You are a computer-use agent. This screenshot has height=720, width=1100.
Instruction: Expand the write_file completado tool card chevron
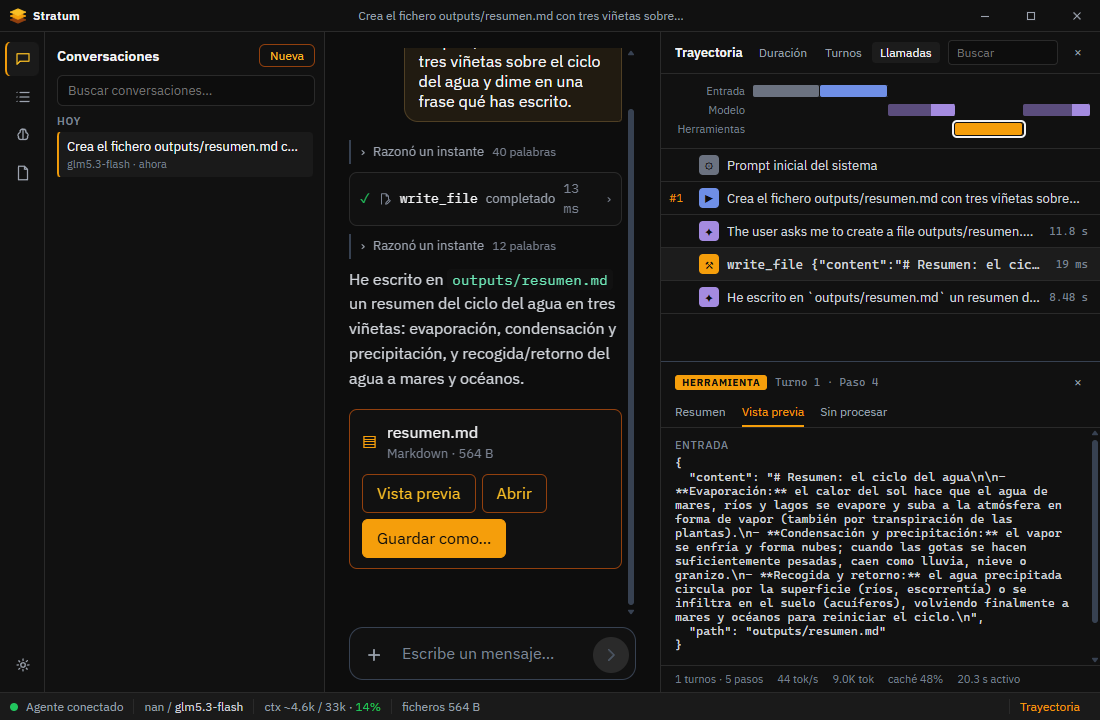608,199
